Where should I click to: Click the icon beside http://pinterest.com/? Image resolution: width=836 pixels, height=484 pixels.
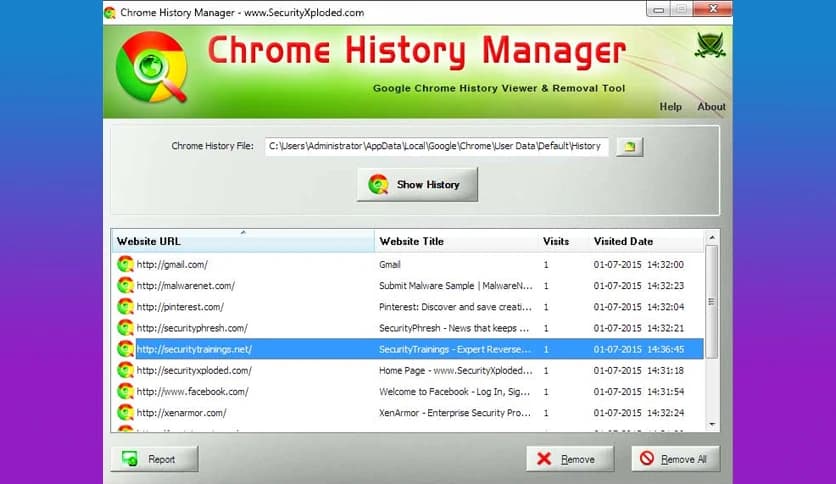(x=125, y=306)
